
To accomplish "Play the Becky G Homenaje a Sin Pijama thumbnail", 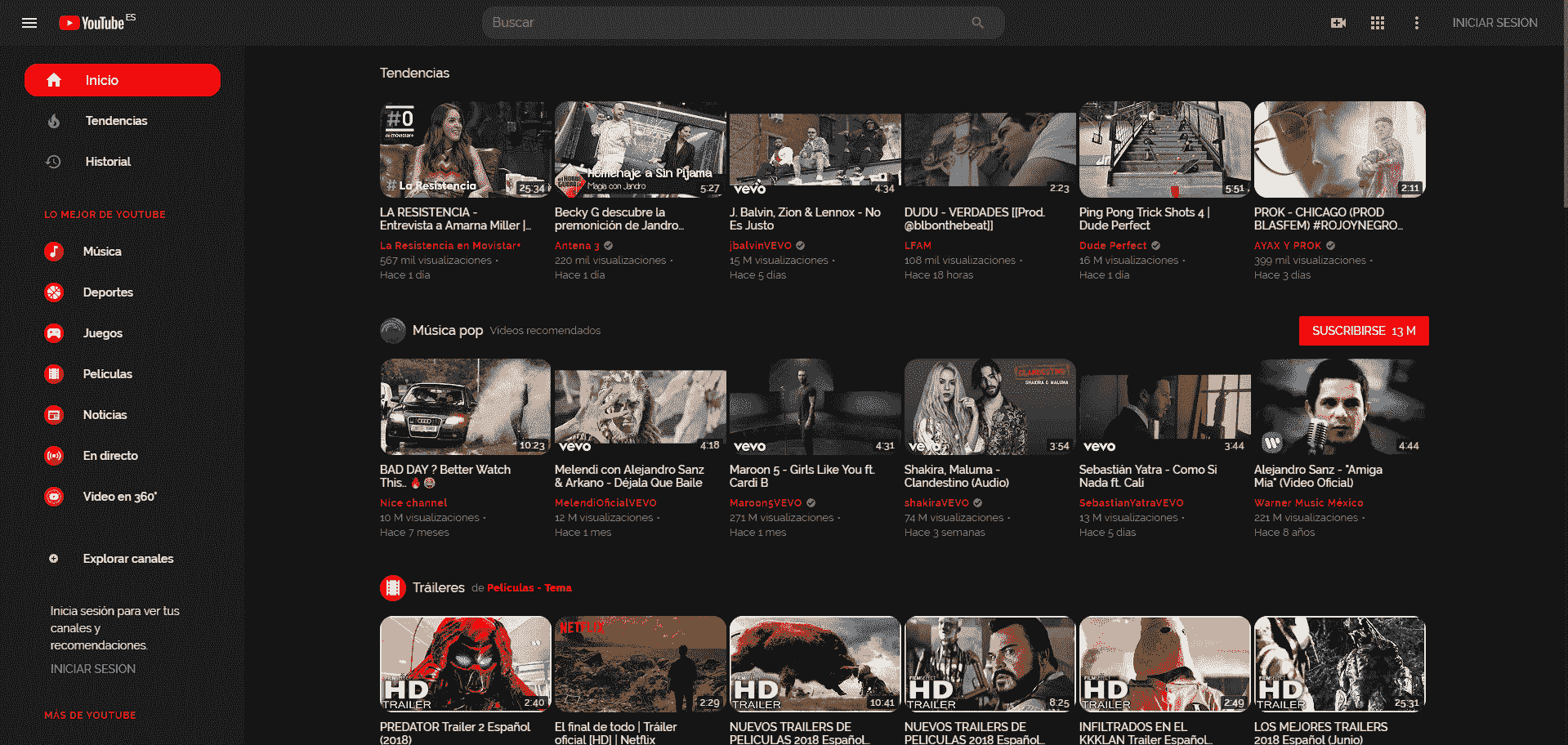I will coord(641,149).
